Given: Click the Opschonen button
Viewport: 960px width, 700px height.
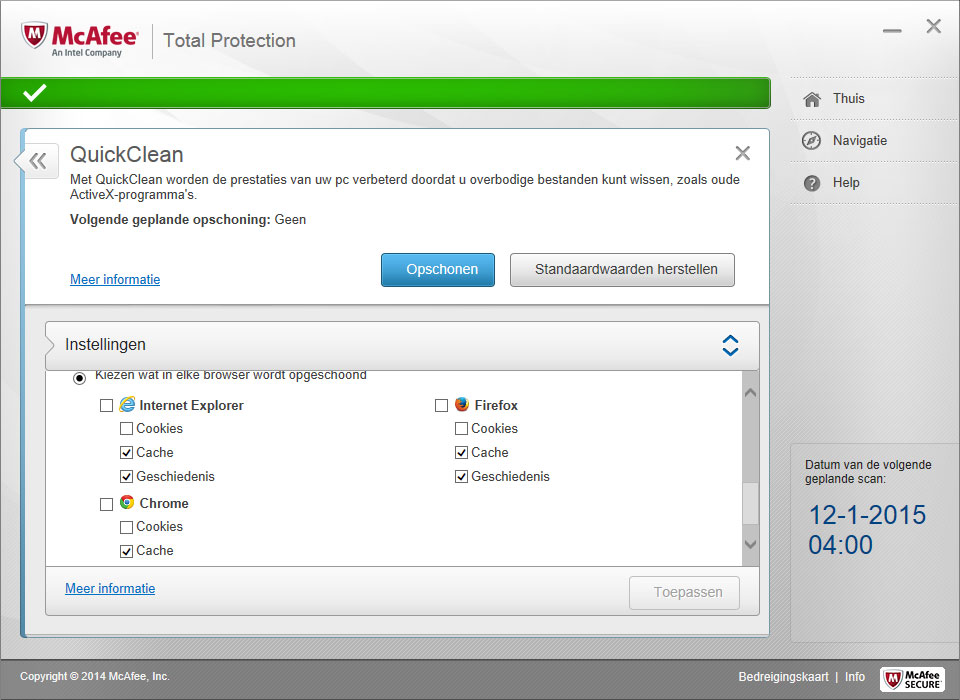Looking at the screenshot, I should [x=438, y=269].
